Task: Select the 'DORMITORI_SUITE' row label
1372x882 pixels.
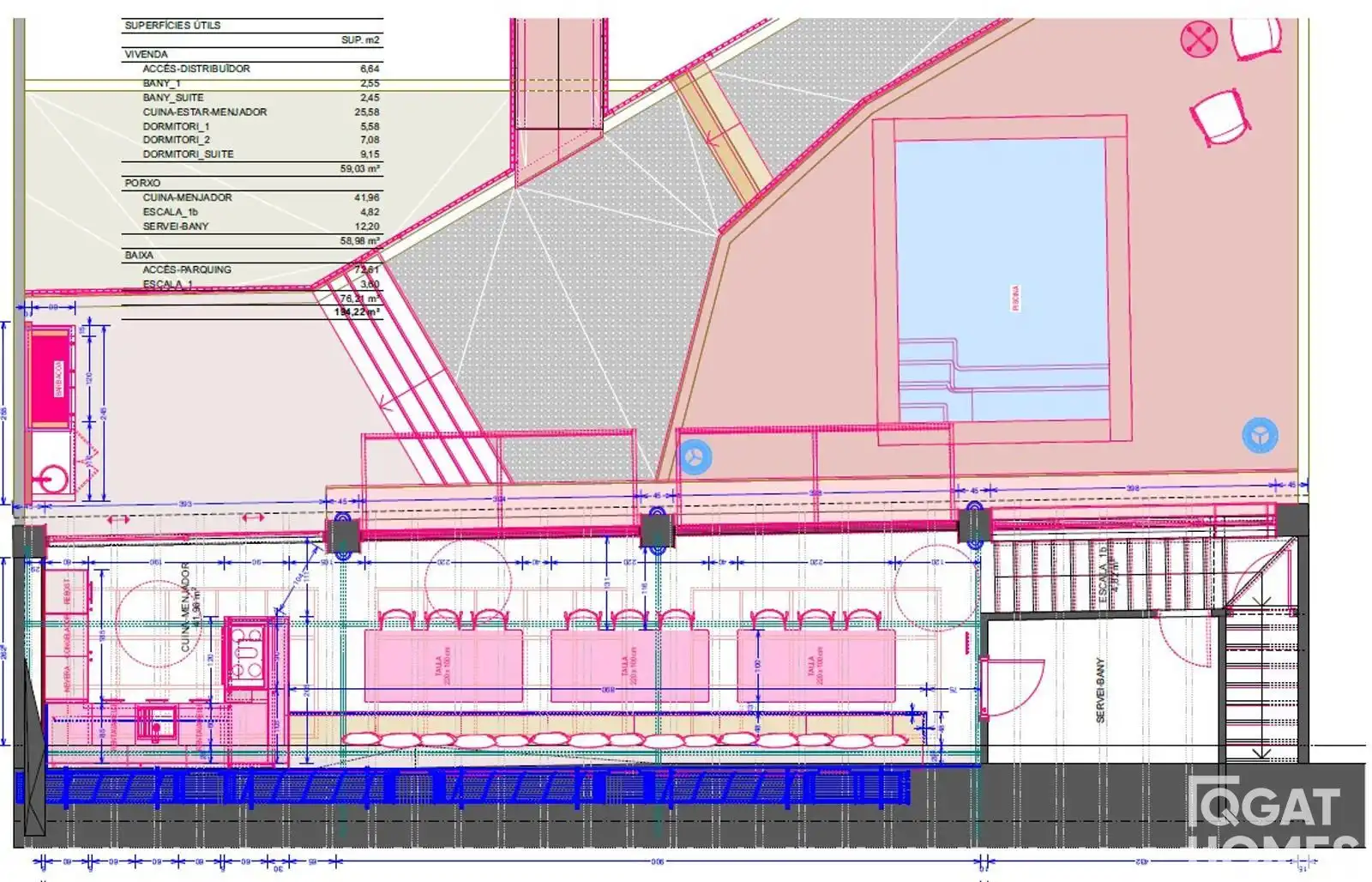Action: pyautogui.click(x=188, y=154)
